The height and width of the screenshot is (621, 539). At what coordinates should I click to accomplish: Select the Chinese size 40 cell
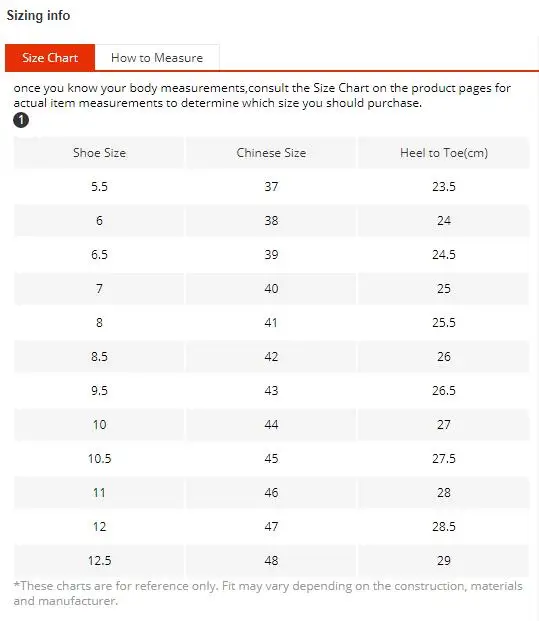pos(271,289)
